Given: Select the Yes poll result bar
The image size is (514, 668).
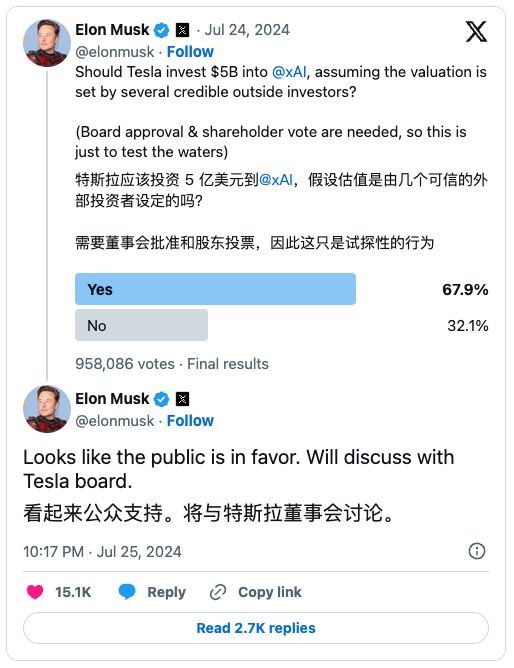Looking at the screenshot, I should point(215,289).
